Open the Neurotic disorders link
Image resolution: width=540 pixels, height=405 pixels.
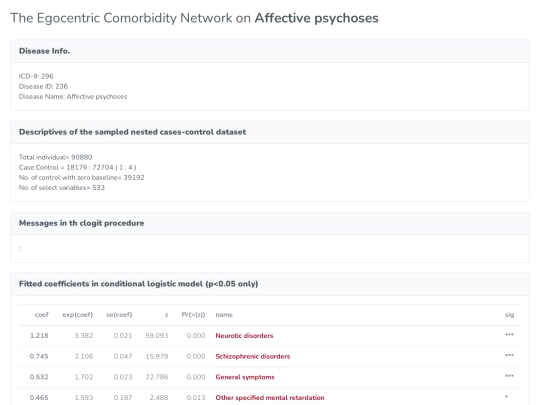(x=244, y=335)
